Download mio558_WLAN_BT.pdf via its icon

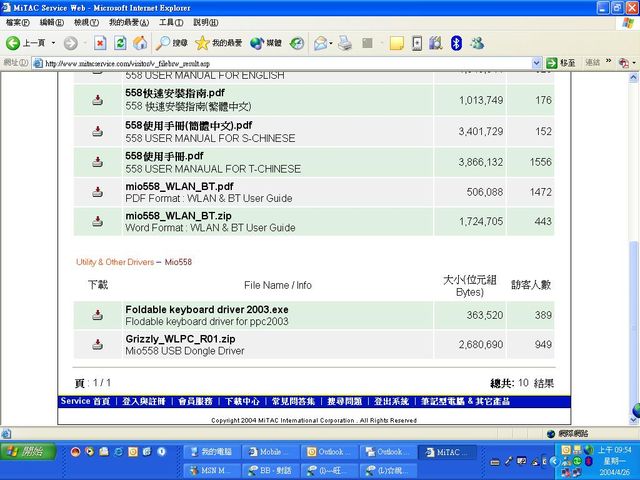(97, 192)
